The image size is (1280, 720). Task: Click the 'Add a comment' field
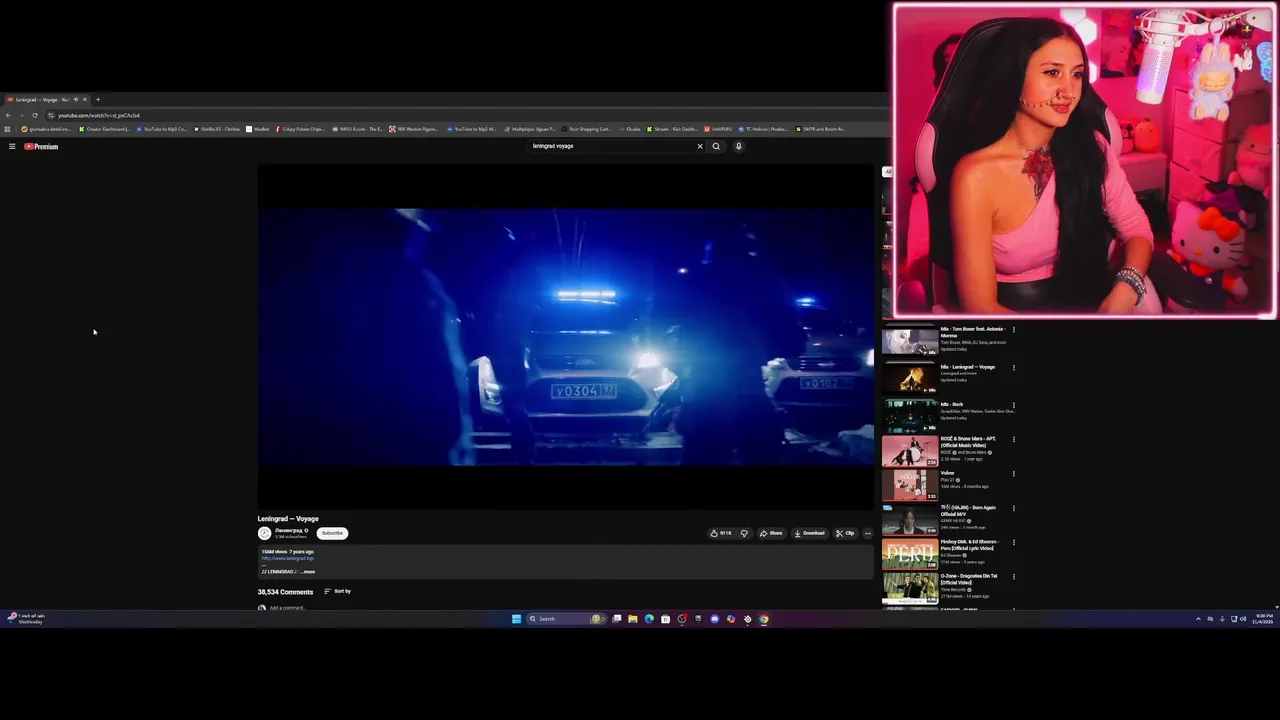click(x=286, y=607)
